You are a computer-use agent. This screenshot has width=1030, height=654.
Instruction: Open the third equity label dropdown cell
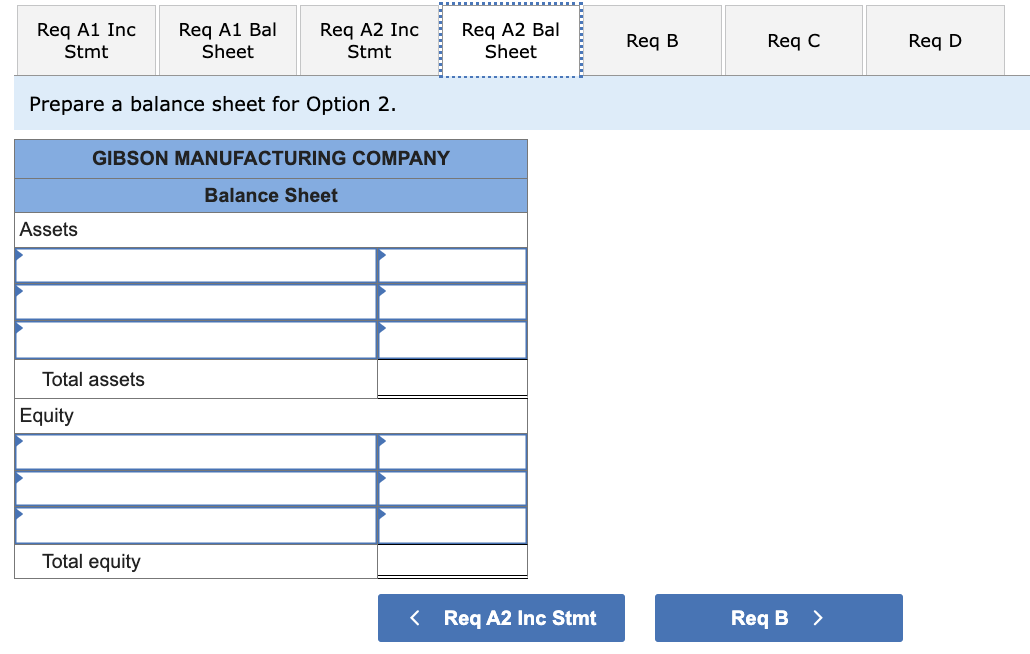[195, 525]
